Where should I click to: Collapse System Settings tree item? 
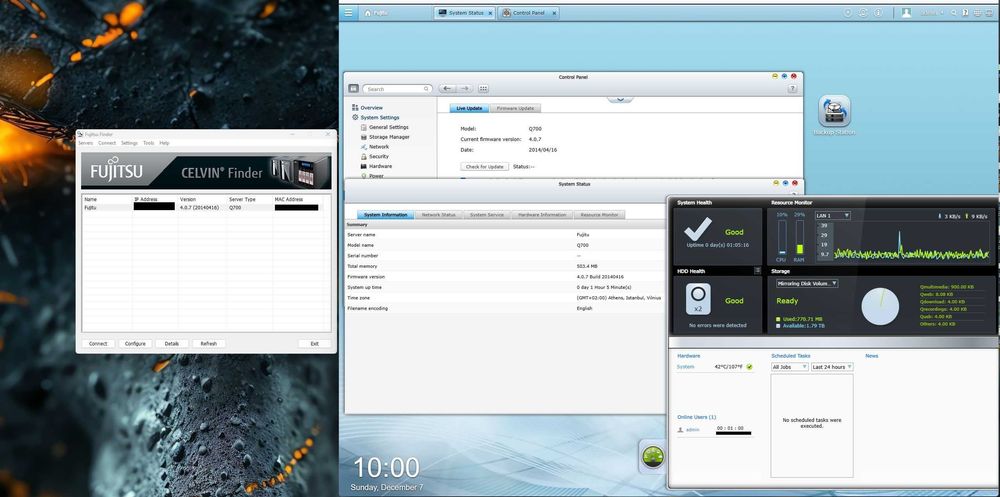[376, 117]
